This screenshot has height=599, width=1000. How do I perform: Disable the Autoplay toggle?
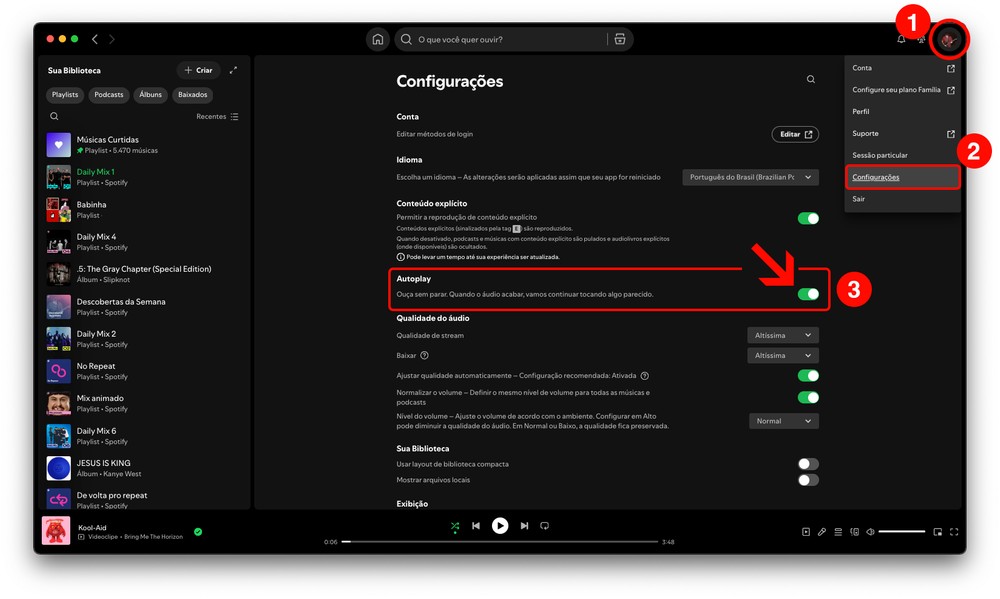coord(808,294)
